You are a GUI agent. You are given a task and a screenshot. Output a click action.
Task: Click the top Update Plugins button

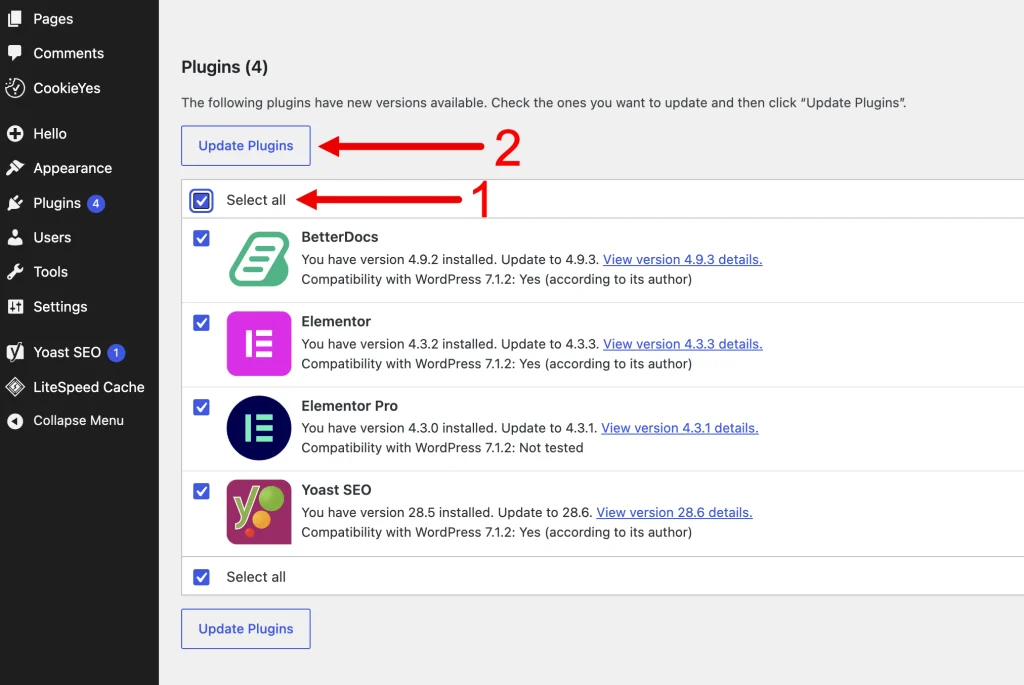246,146
